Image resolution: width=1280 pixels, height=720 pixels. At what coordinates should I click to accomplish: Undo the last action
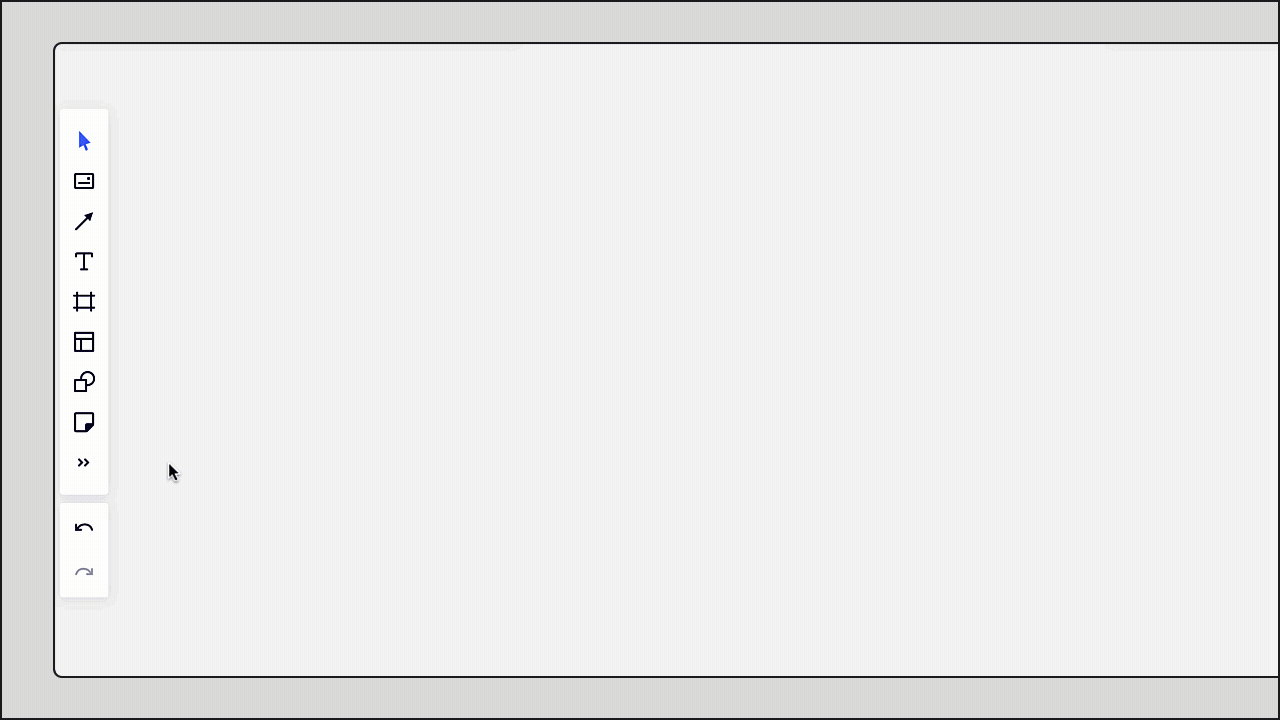(84, 528)
